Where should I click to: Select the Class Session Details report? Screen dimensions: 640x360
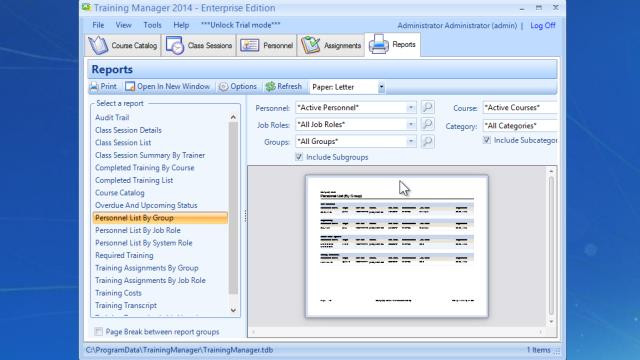(128, 130)
